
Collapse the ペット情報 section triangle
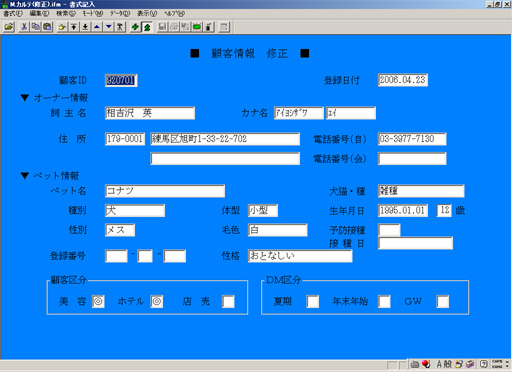click(x=25, y=175)
